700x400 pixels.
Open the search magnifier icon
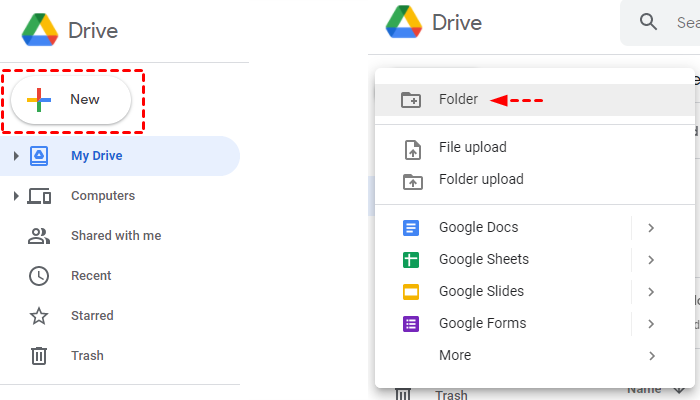coord(650,22)
